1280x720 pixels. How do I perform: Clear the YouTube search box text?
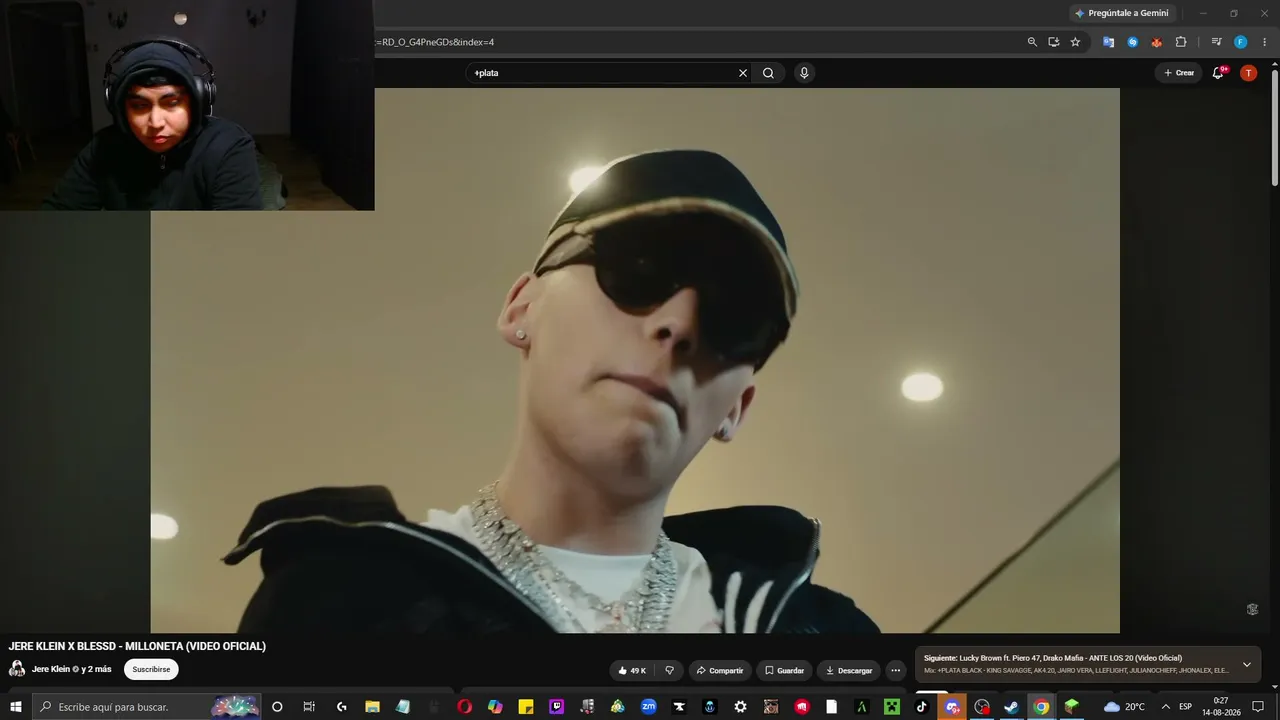(743, 73)
